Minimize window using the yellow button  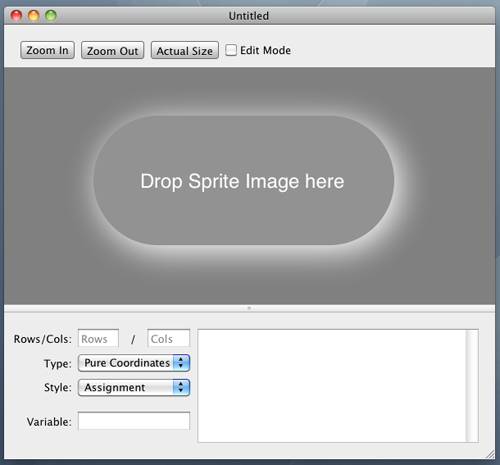[34, 15]
